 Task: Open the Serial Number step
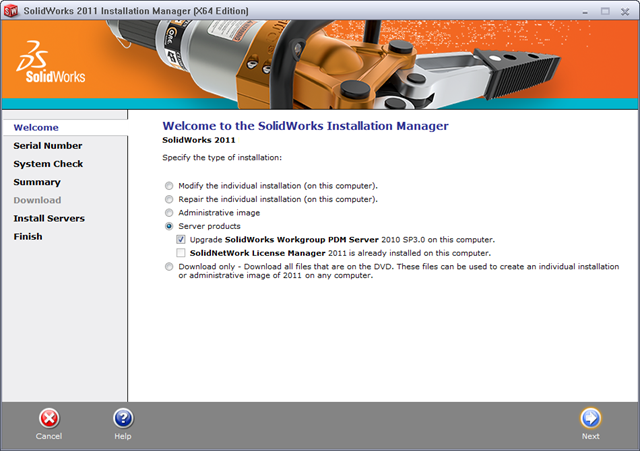[x=48, y=146]
